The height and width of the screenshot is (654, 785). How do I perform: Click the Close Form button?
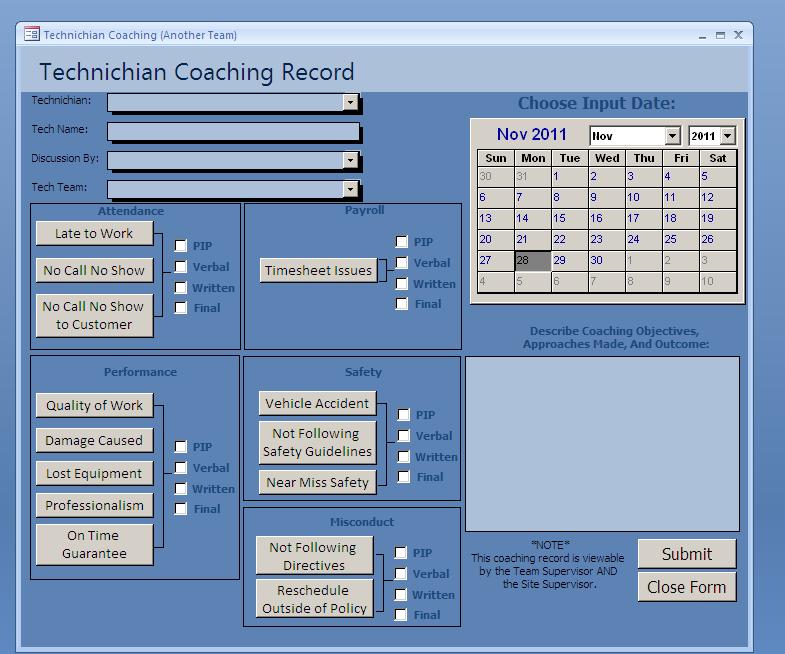(686, 587)
